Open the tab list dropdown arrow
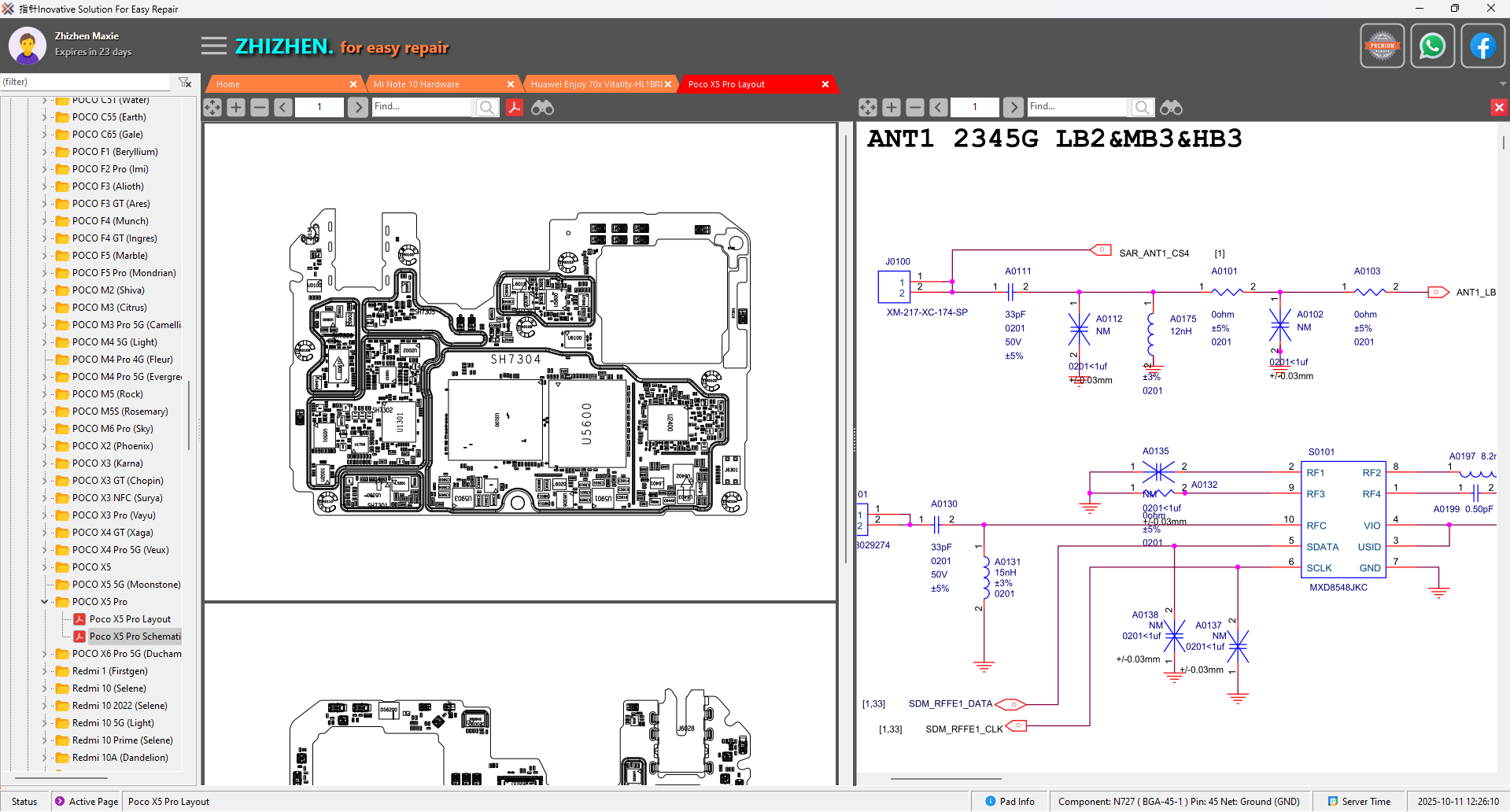 click(1503, 83)
